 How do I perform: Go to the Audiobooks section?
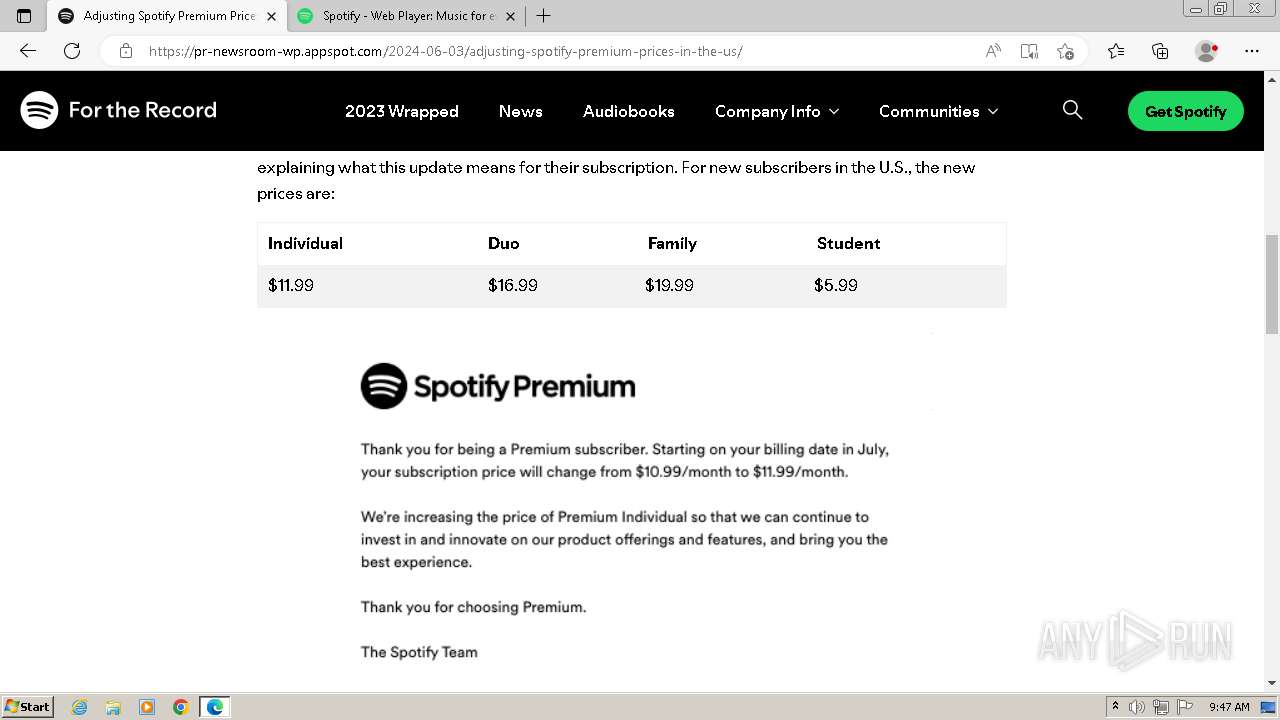[628, 111]
